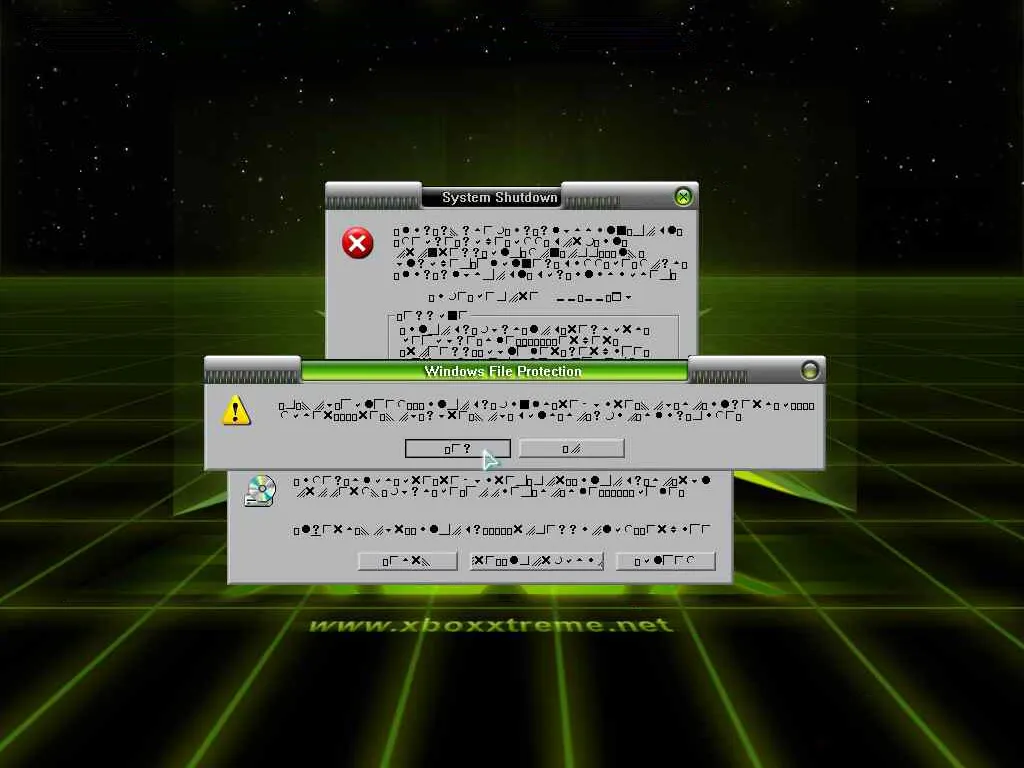Click the leftmost button in the bottom CD dialog

(x=408, y=561)
